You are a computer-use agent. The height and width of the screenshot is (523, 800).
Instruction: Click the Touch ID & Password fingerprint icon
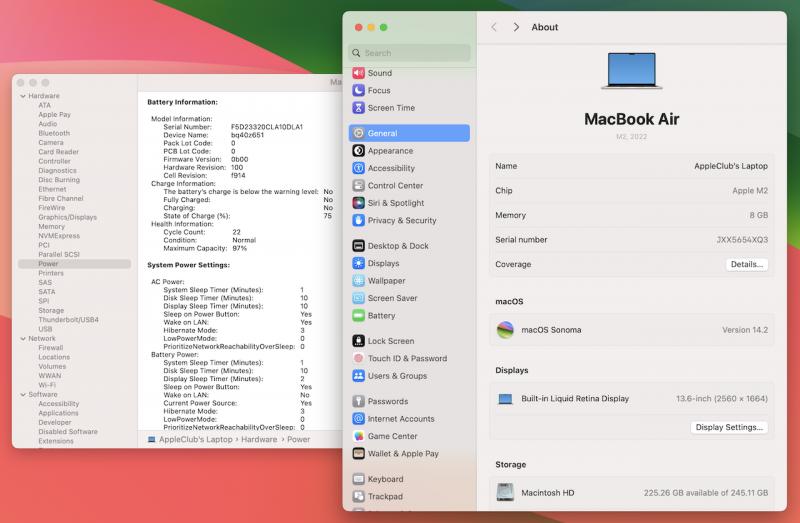358,358
